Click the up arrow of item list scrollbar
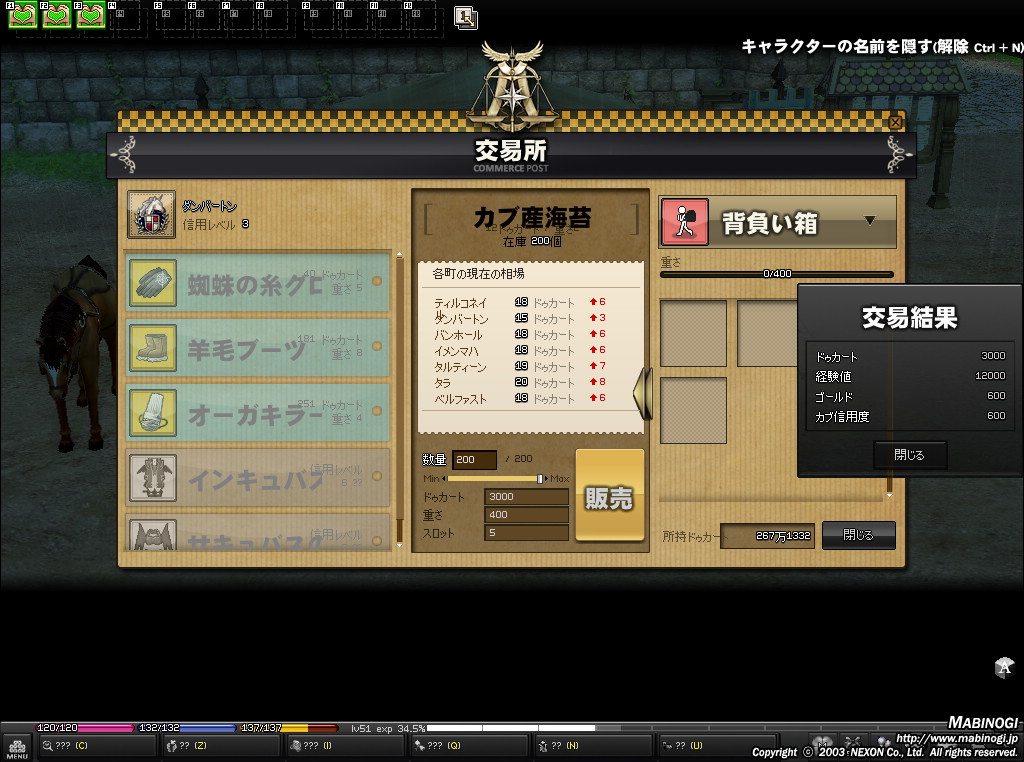This screenshot has width=1024, height=762. pos(400,255)
